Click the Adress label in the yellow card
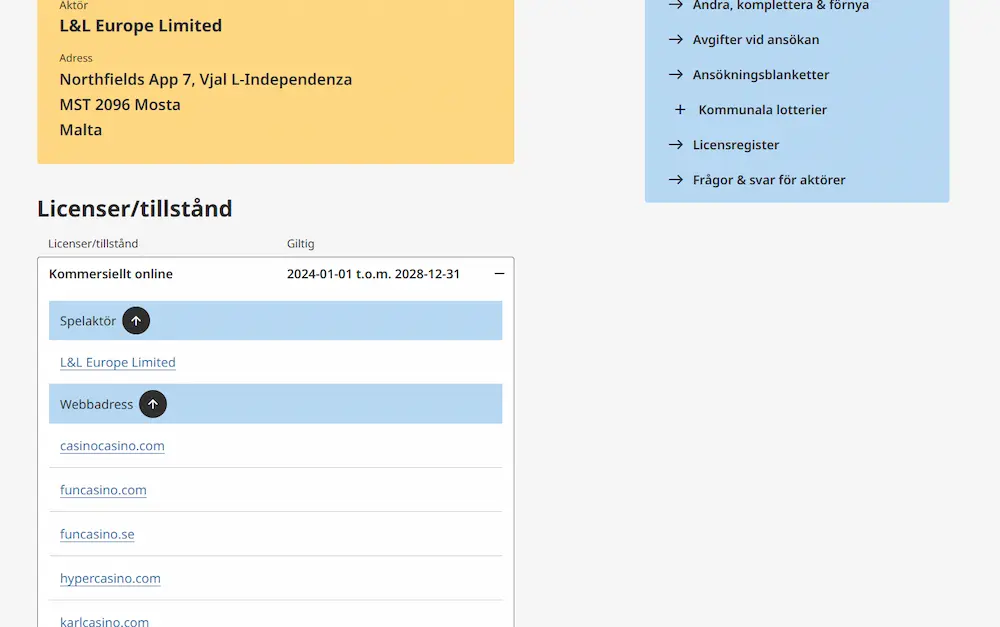 [76, 58]
